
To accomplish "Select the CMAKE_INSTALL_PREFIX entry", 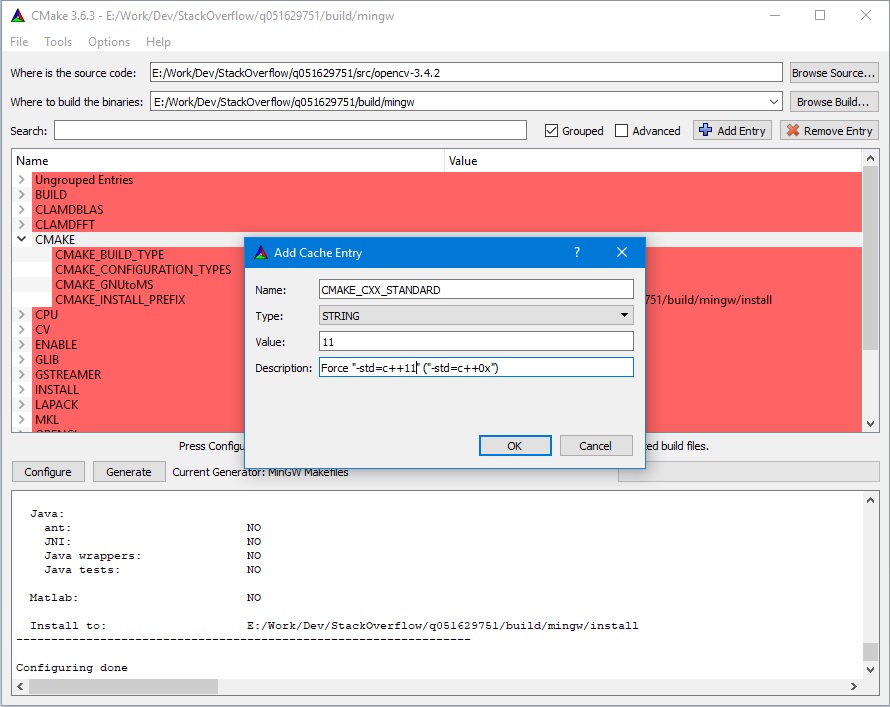I will tap(120, 300).
